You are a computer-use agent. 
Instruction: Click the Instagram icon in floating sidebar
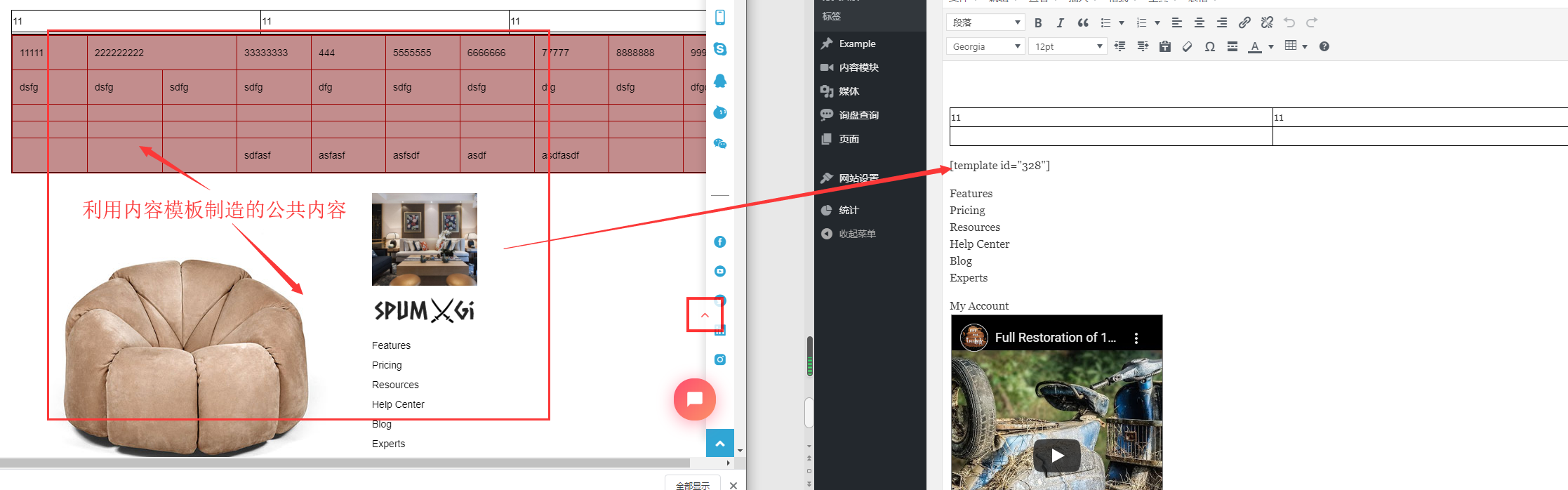(x=720, y=360)
